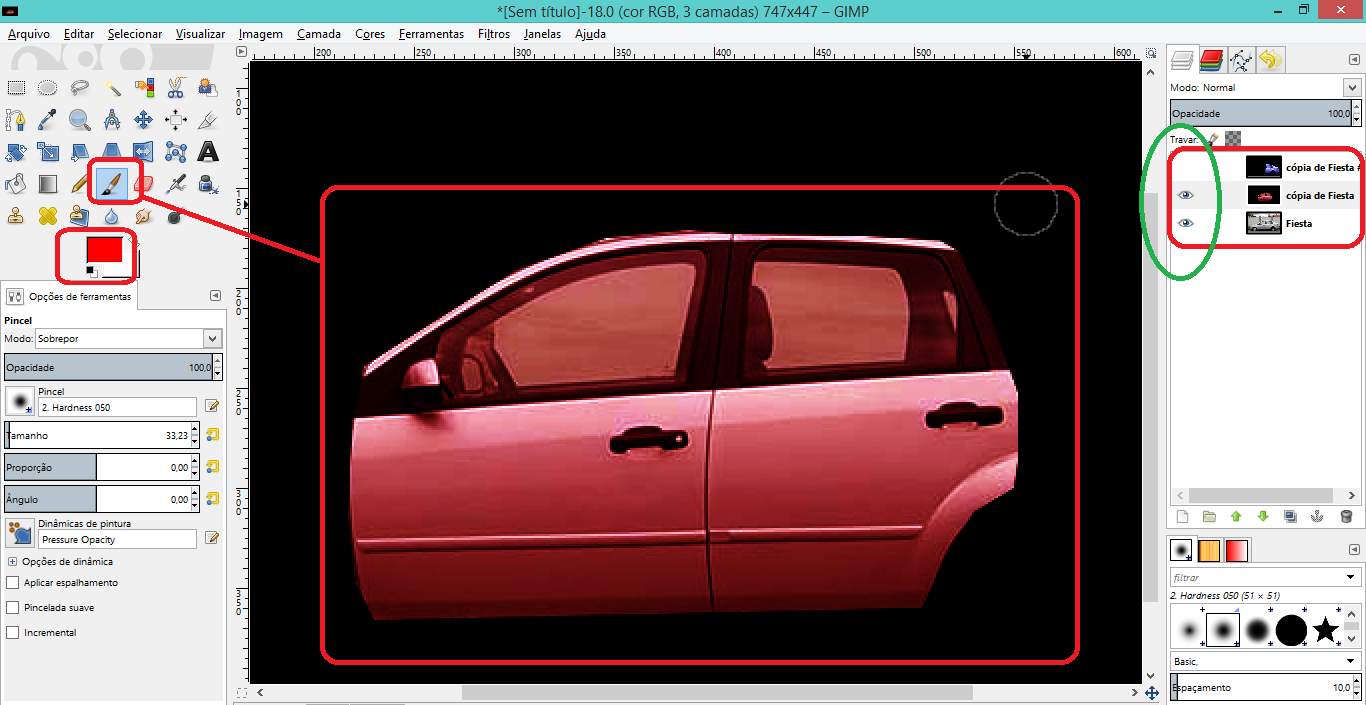
Task: Open the Camada menu
Action: point(318,34)
